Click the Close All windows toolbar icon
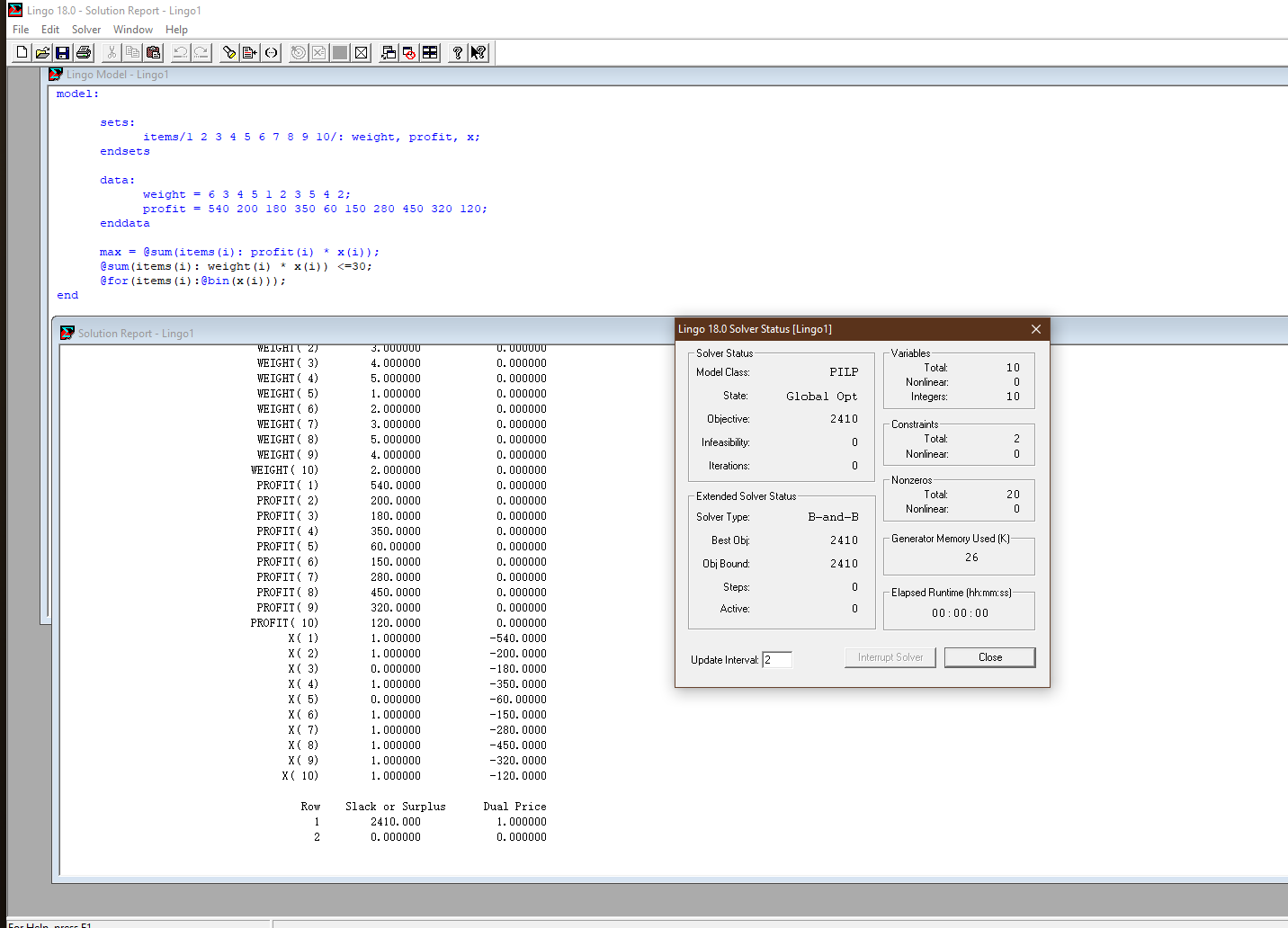 [409, 53]
